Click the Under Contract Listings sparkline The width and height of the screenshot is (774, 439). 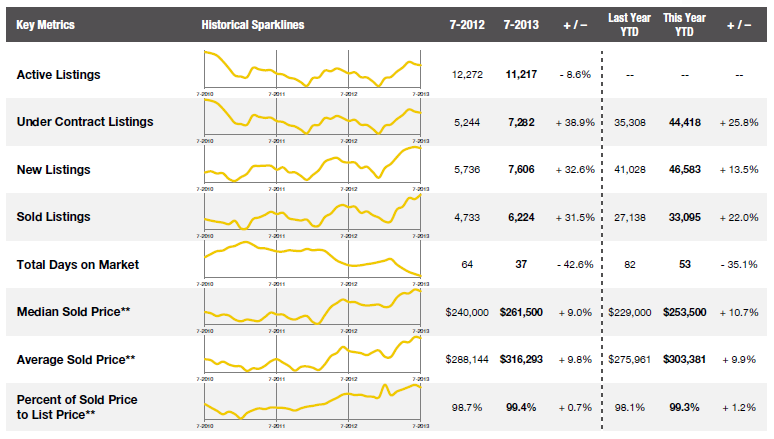tap(313, 120)
